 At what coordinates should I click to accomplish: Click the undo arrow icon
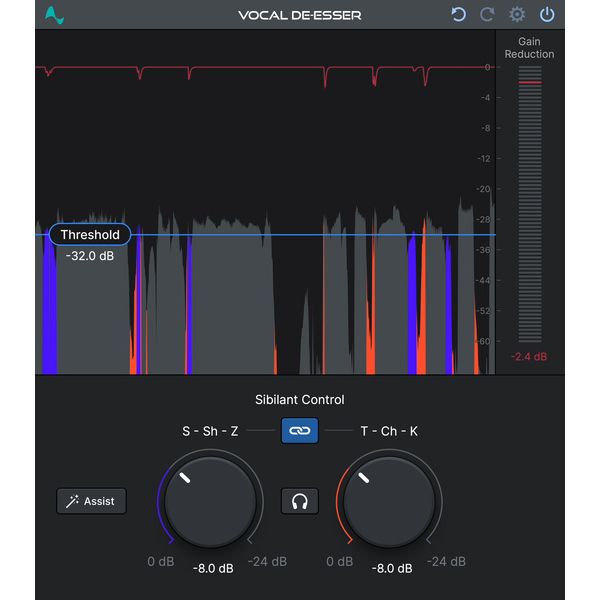459,15
